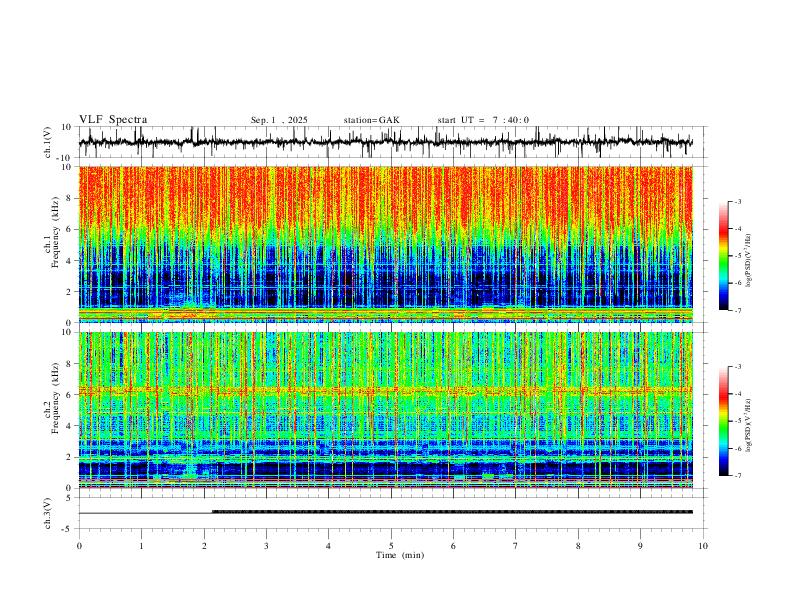792x612 pixels.
Task: Click the 'ch.1(V)' waveform axis label
Action: 48,142
